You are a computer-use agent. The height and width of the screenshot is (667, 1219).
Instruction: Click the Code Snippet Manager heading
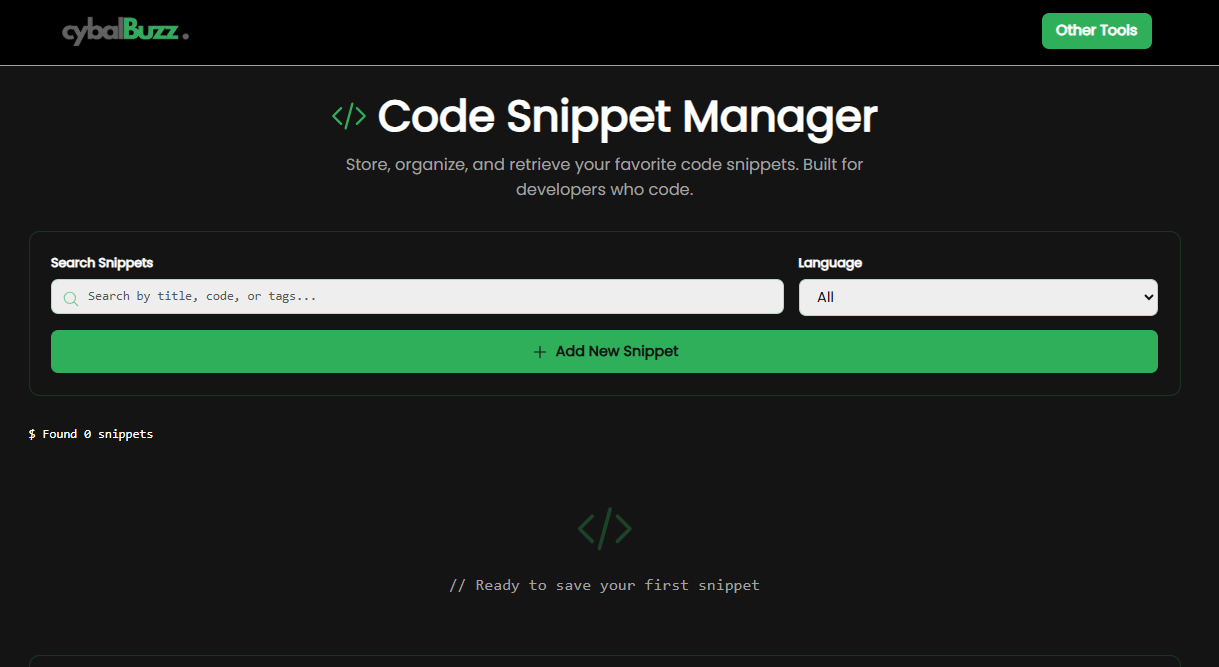627,116
